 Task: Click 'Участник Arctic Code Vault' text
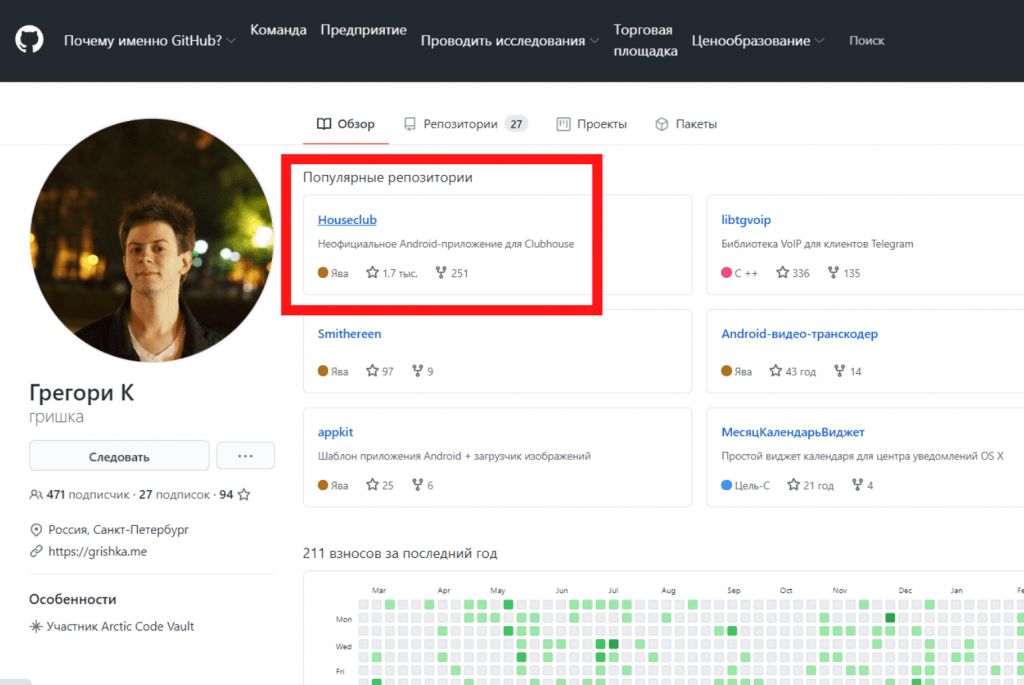click(120, 626)
